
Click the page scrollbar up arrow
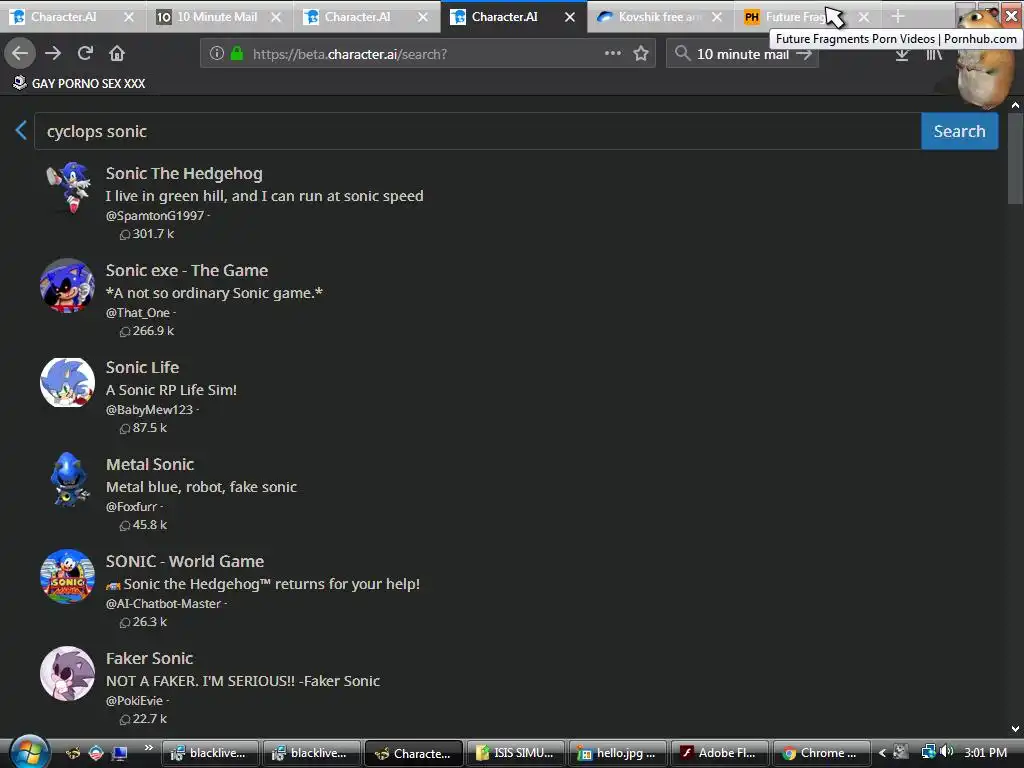[x=1015, y=104]
